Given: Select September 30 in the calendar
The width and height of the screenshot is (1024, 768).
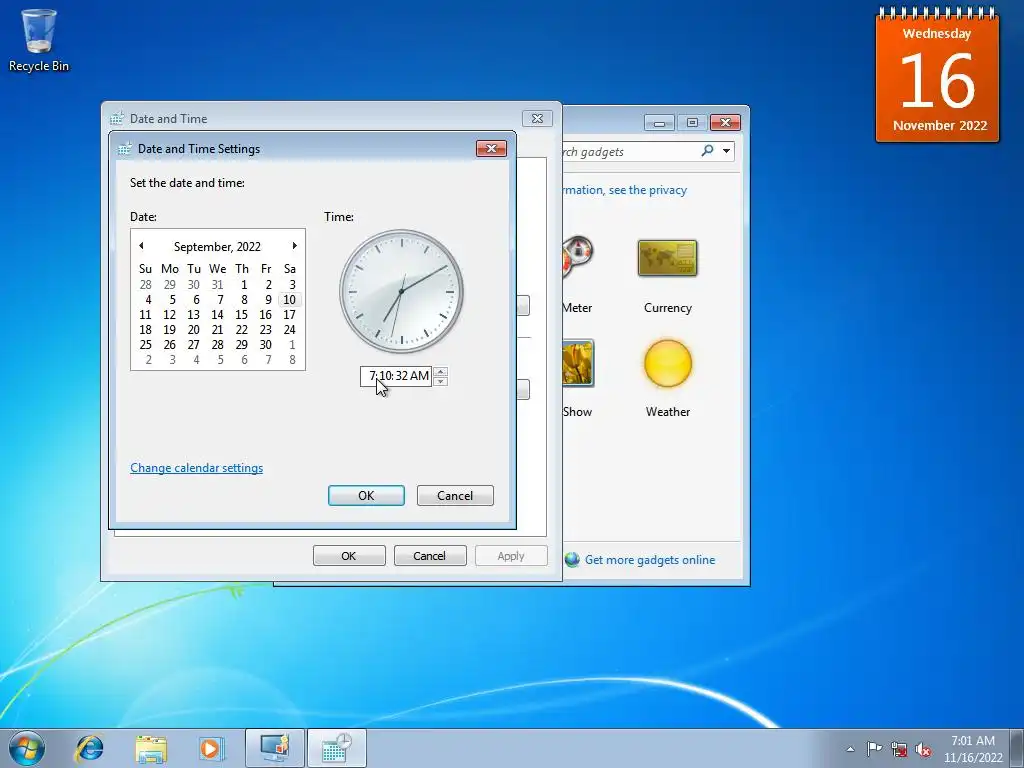Looking at the screenshot, I should tap(265, 345).
